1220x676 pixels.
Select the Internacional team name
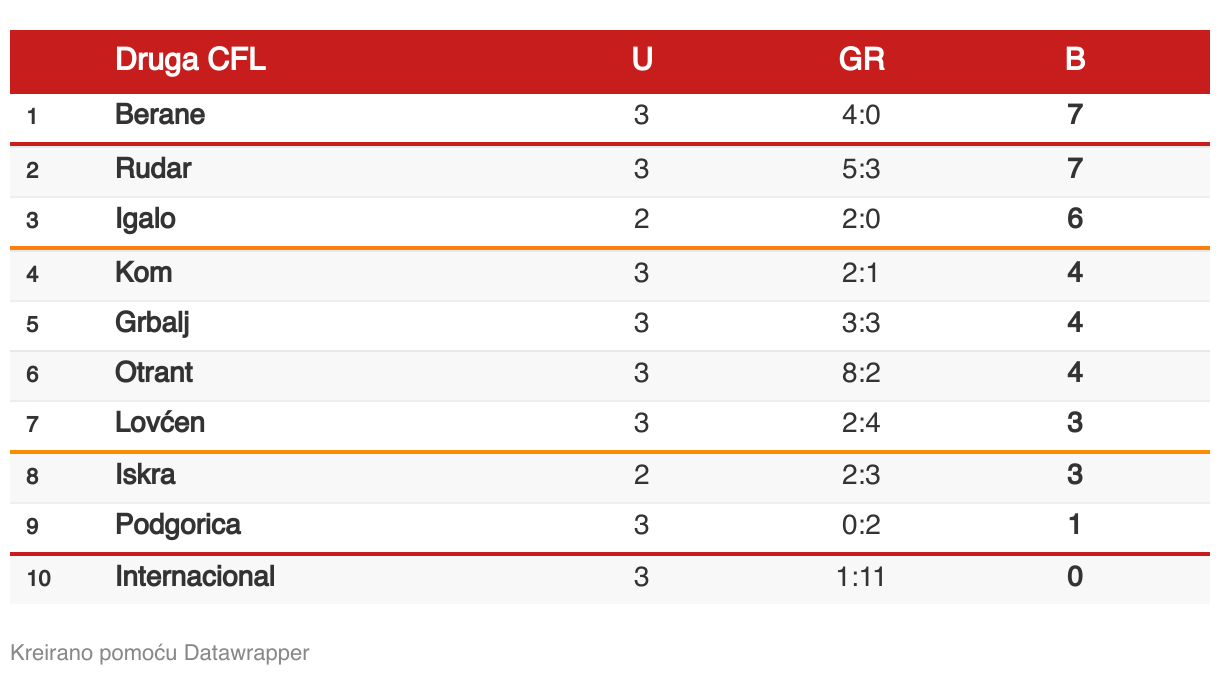[195, 576]
